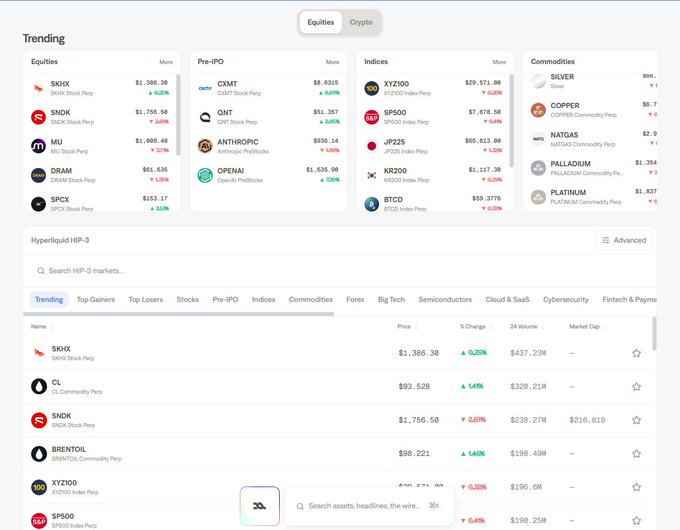Click the PALLADIUM commodity icon
This screenshot has width=680, height=530.
tap(538, 168)
